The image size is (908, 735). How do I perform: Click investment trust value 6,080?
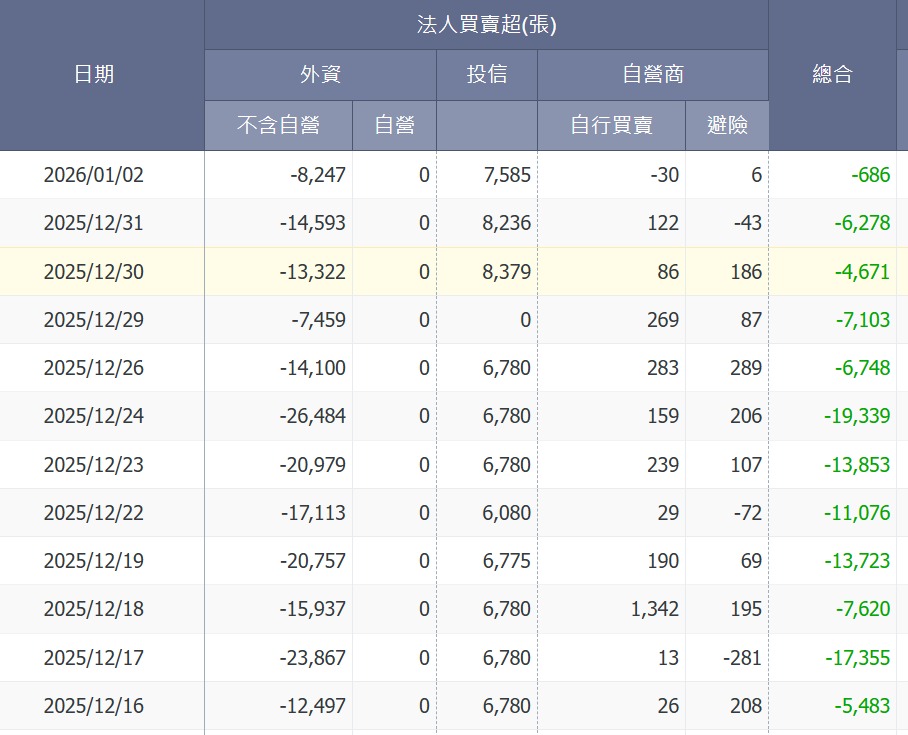506,513
